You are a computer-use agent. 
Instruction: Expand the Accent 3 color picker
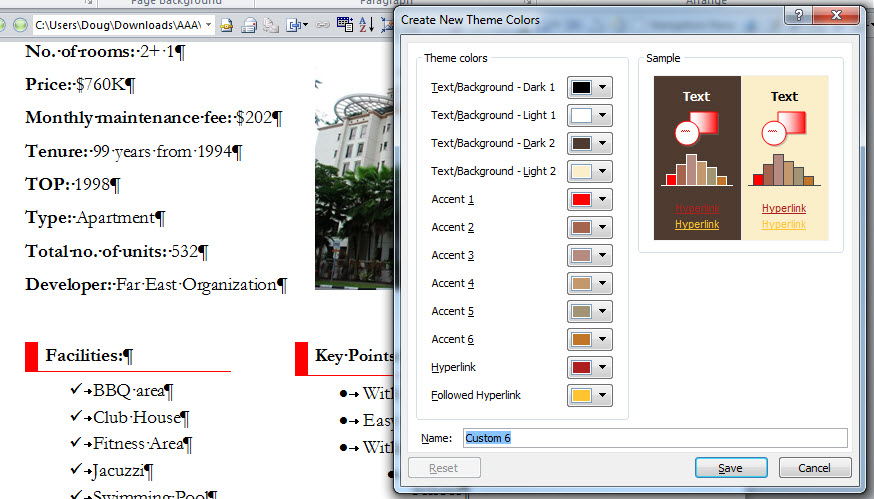tap(602, 255)
